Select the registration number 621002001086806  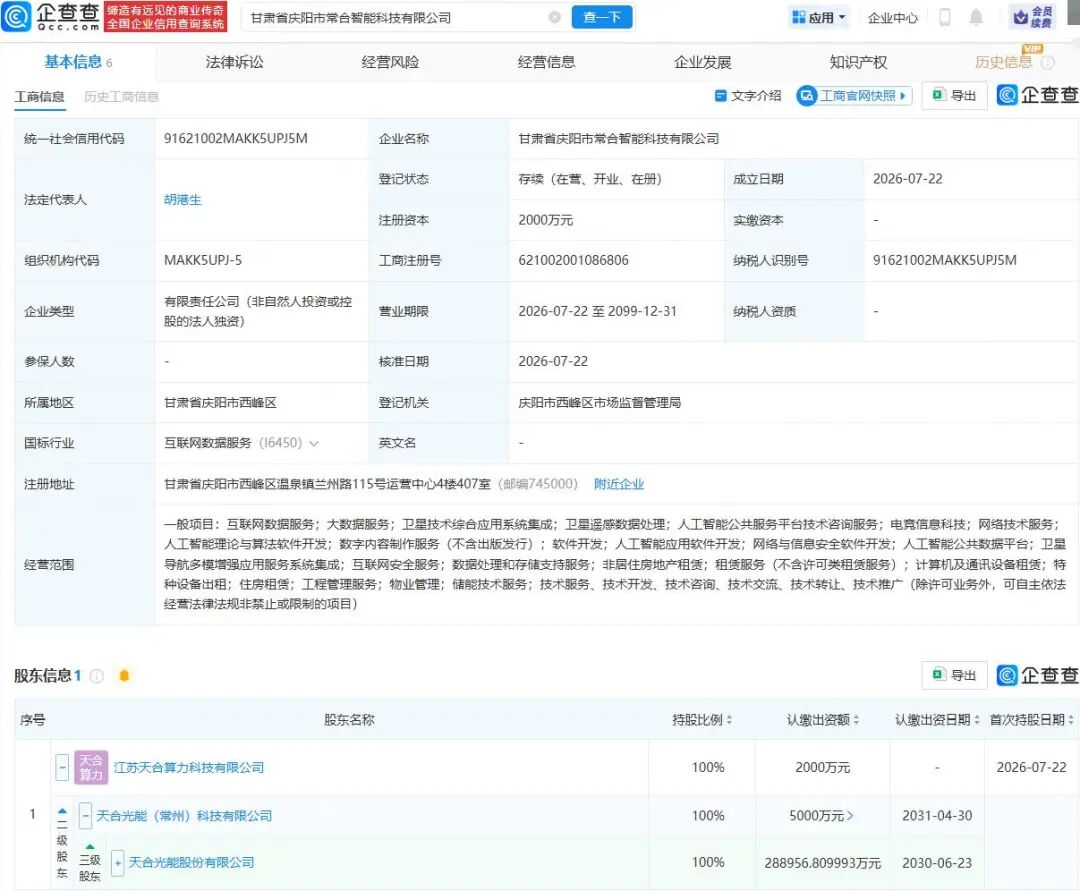pos(574,260)
